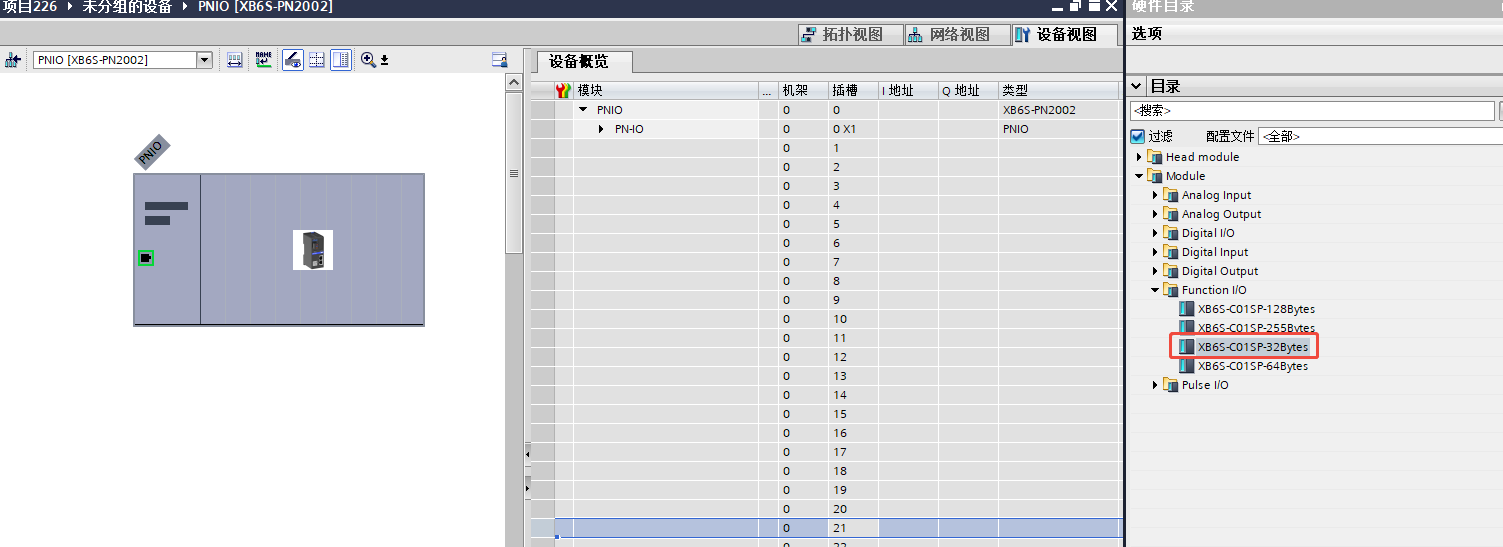Click the show module labels icon
The image size is (1503, 547).
coord(234,60)
